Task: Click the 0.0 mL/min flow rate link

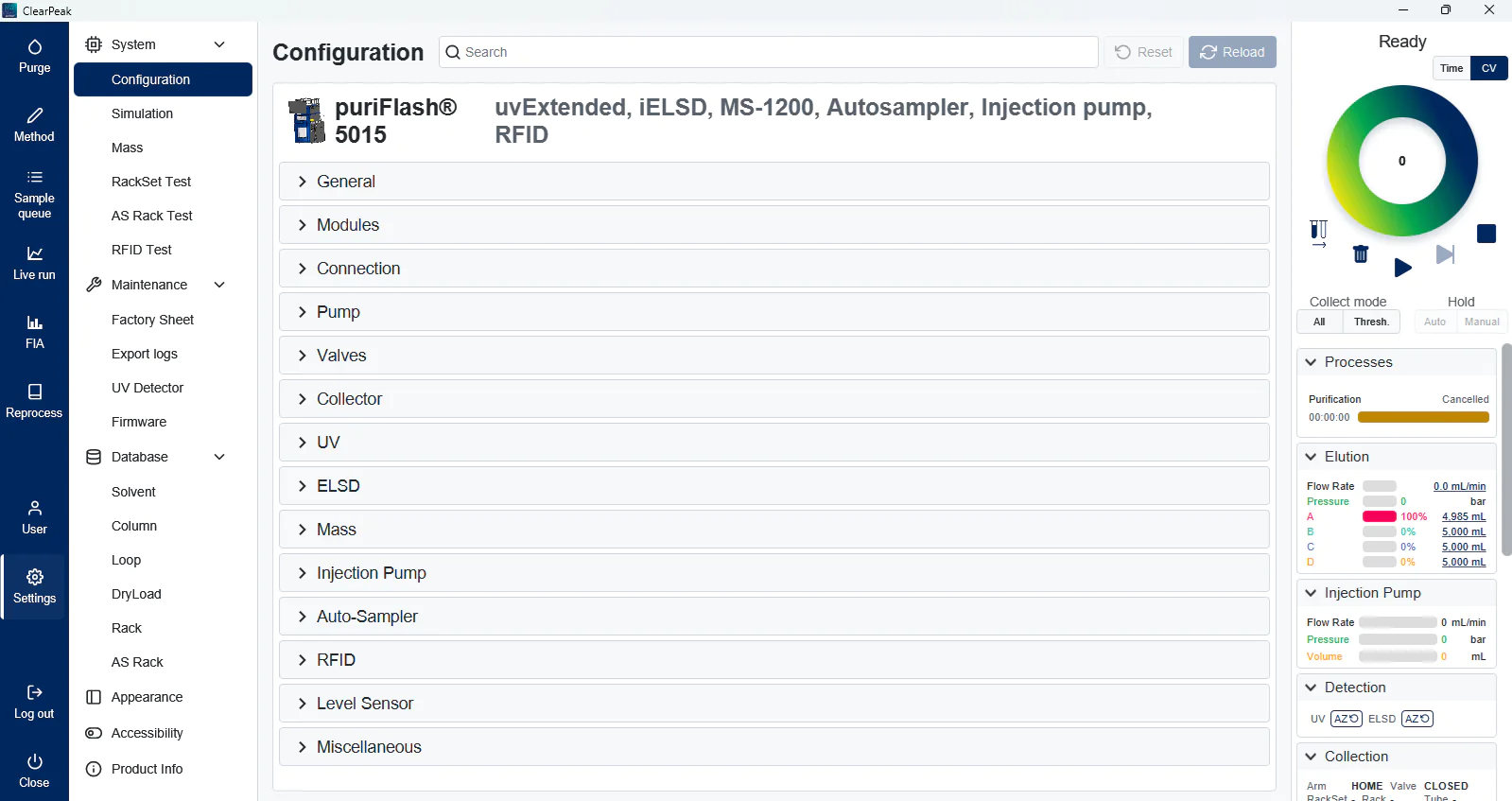Action: 1459,486
